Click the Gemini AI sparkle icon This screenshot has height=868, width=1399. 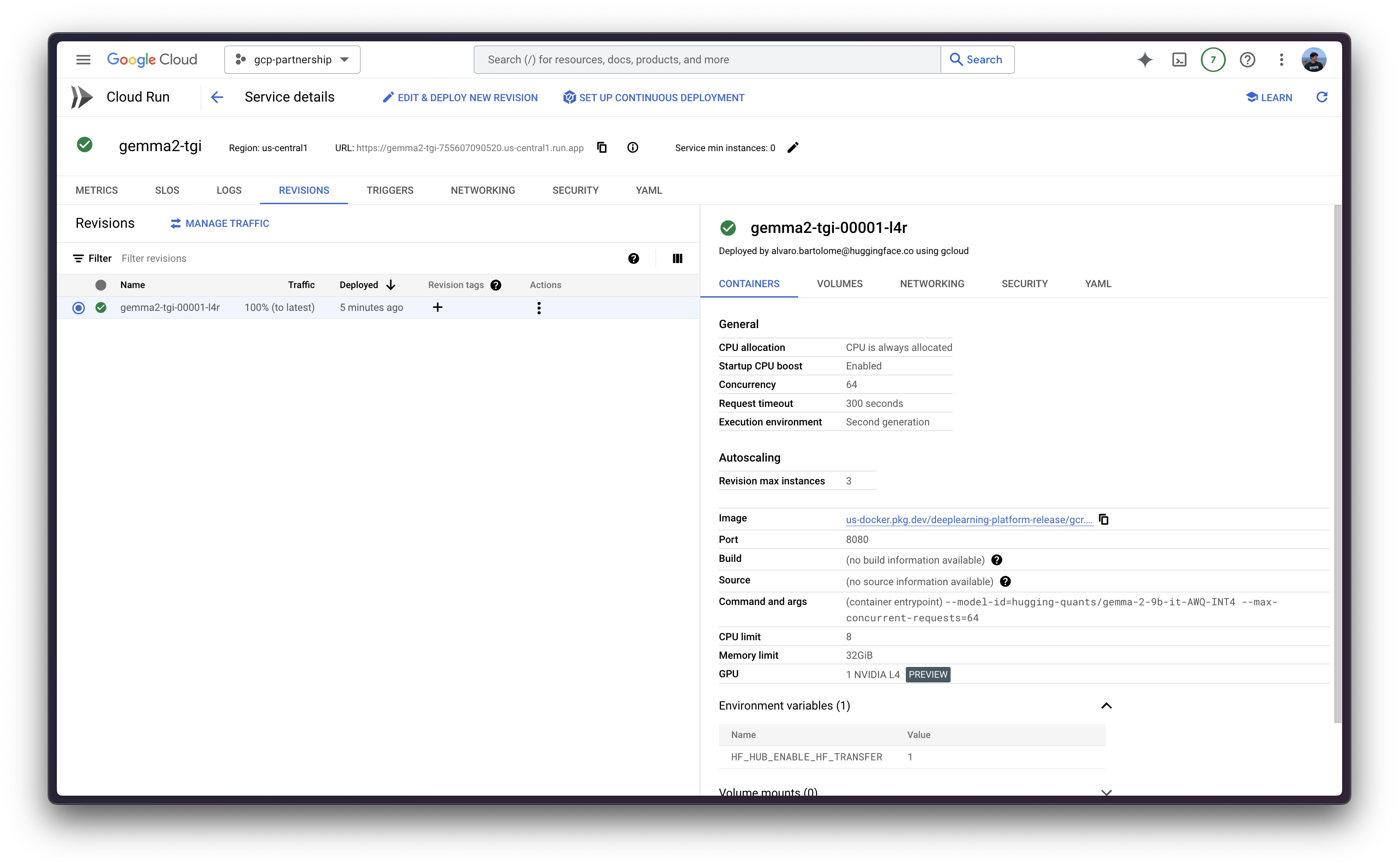(1144, 60)
